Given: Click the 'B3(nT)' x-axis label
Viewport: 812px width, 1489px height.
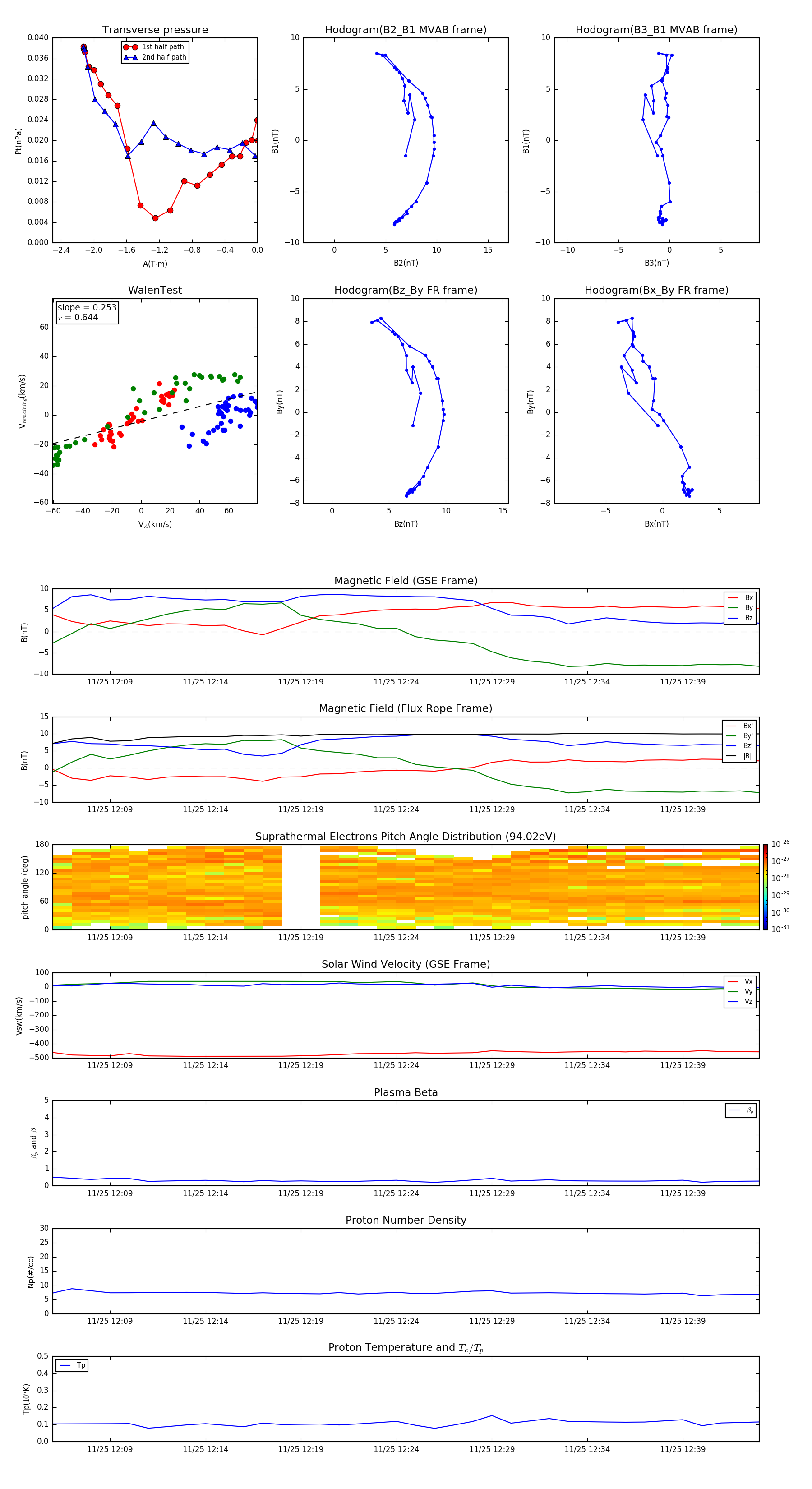Looking at the screenshot, I should 656,263.
